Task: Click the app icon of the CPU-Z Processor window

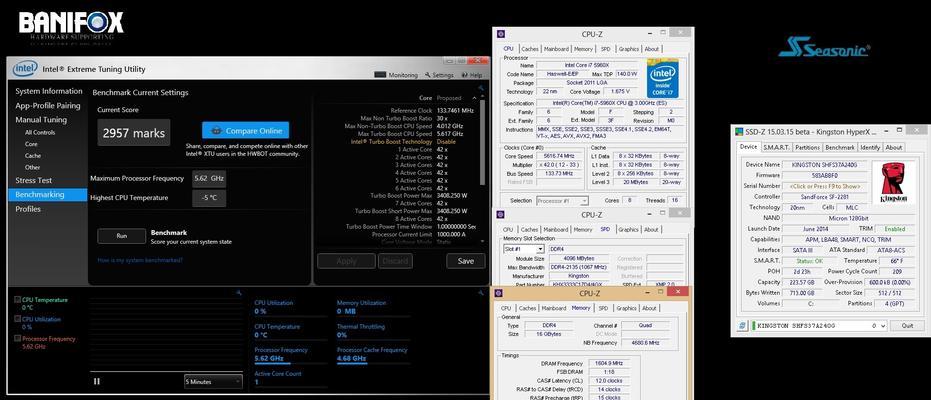Action: point(501,34)
